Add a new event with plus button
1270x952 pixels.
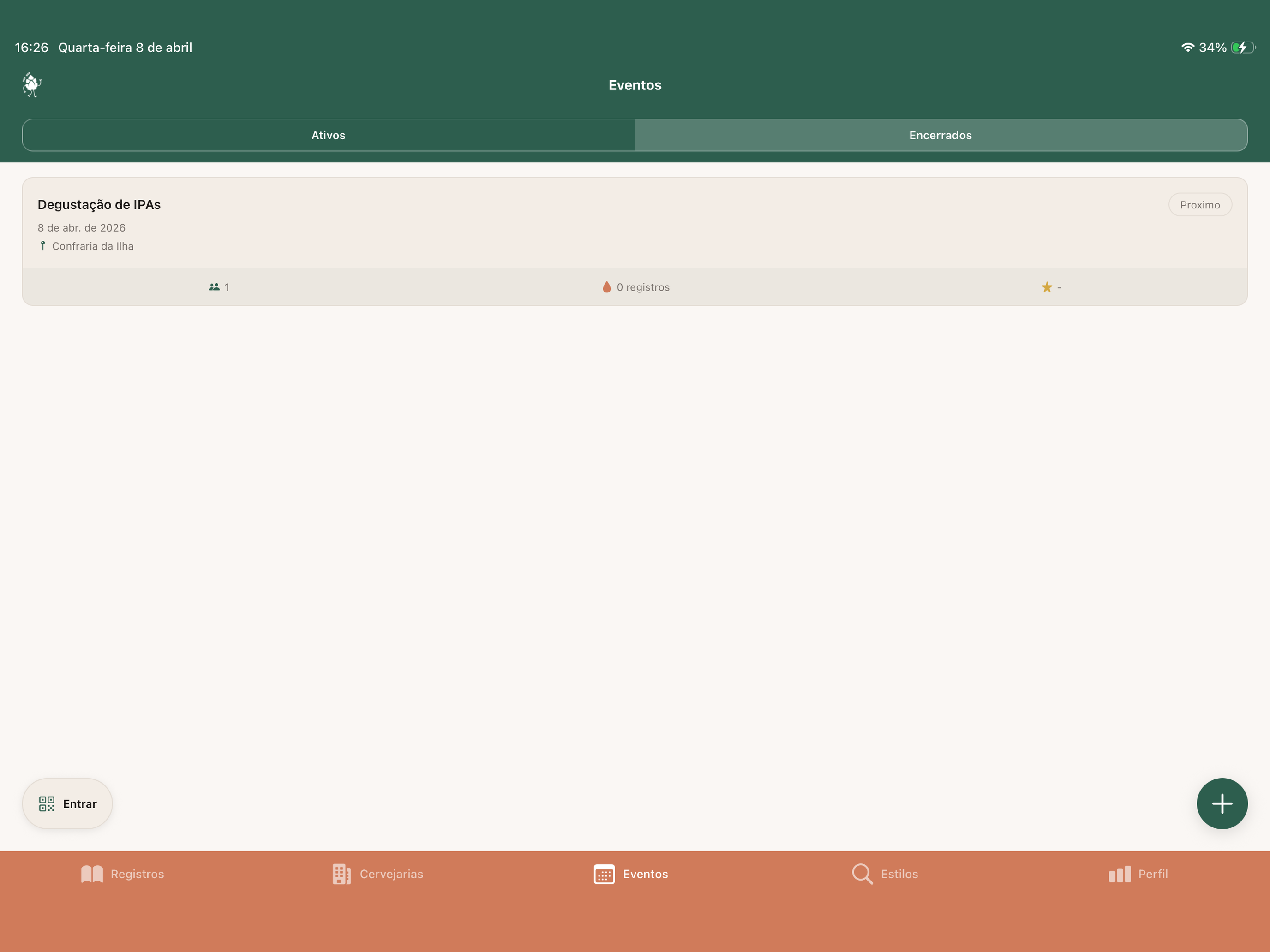[x=1222, y=803]
